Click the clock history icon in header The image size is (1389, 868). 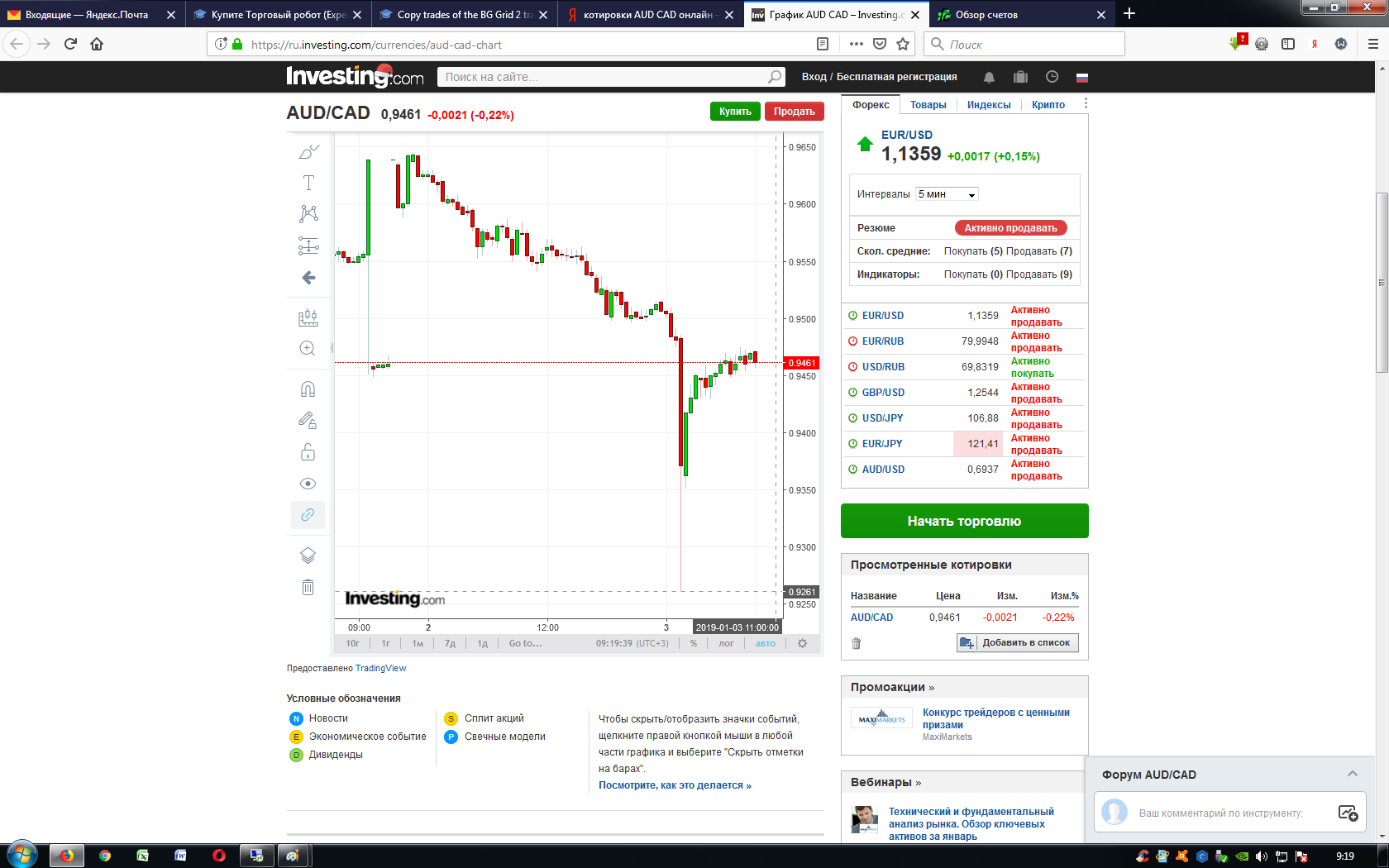point(1052,77)
